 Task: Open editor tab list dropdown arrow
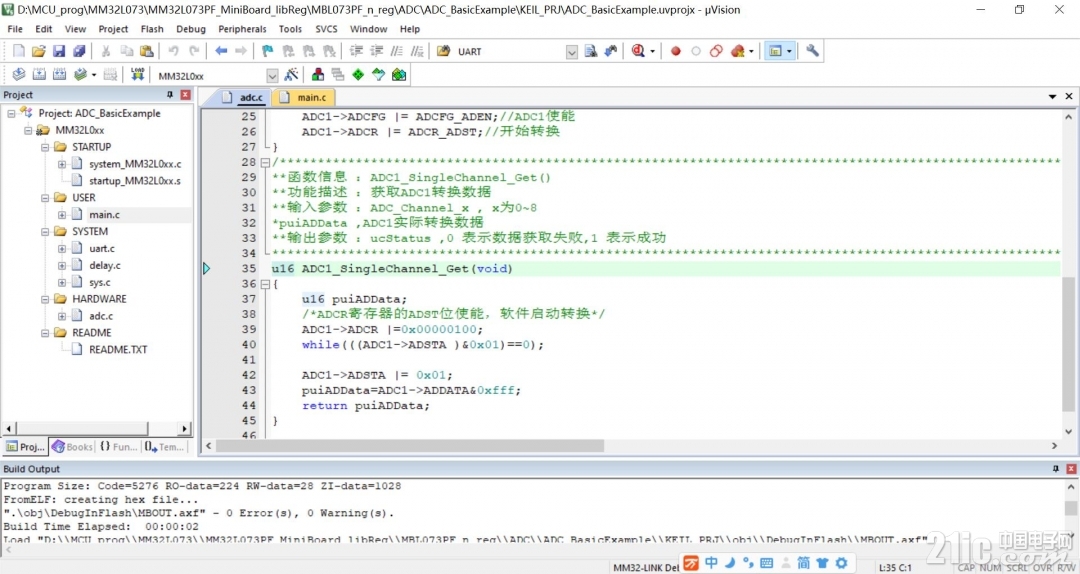pos(1052,97)
